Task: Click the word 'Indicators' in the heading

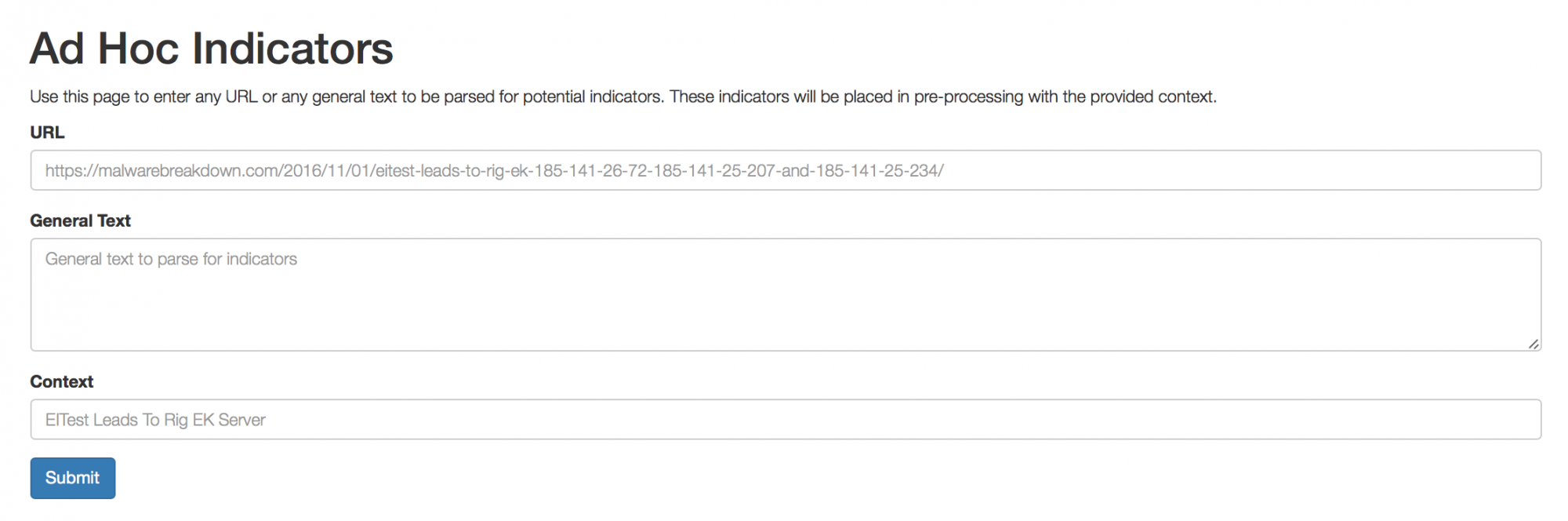Action: (x=292, y=49)
